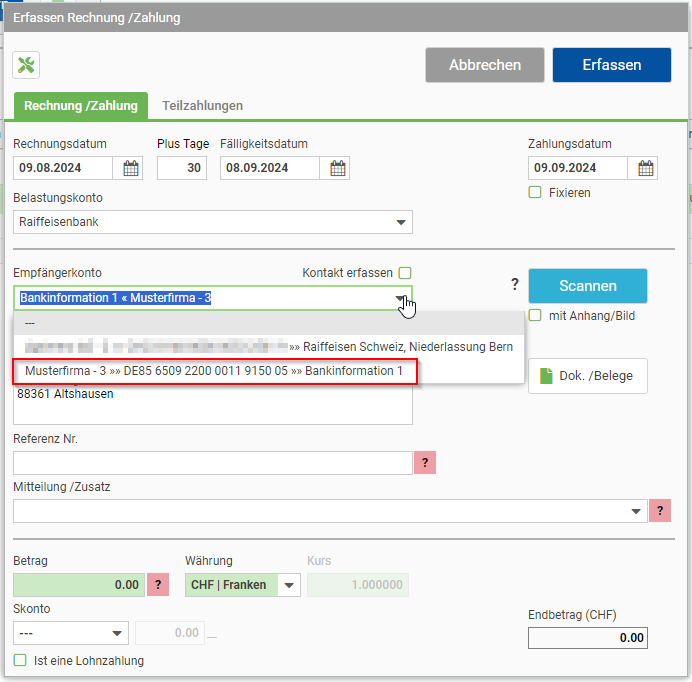Image resolution: width=692 pixels, height=682 pixels.
Task: Check the Ist eine Lohnzahlung box
Action: coord(20,660)
